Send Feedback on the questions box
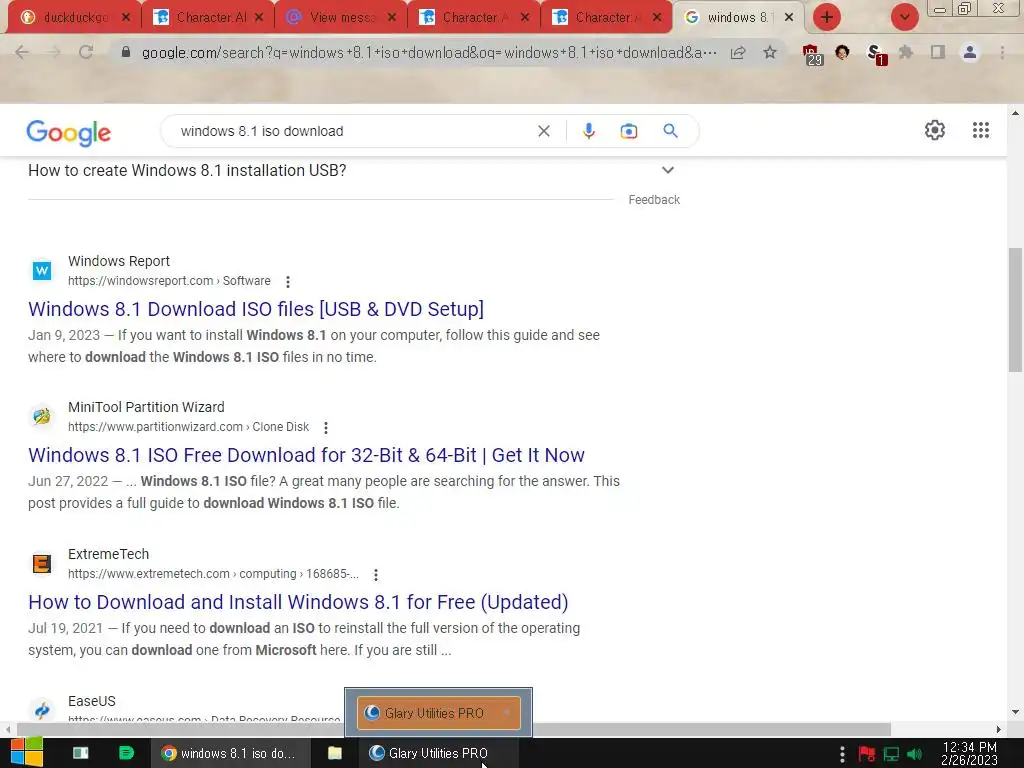The height and width of the screenshot is (768, 1024). click(654, 200)
